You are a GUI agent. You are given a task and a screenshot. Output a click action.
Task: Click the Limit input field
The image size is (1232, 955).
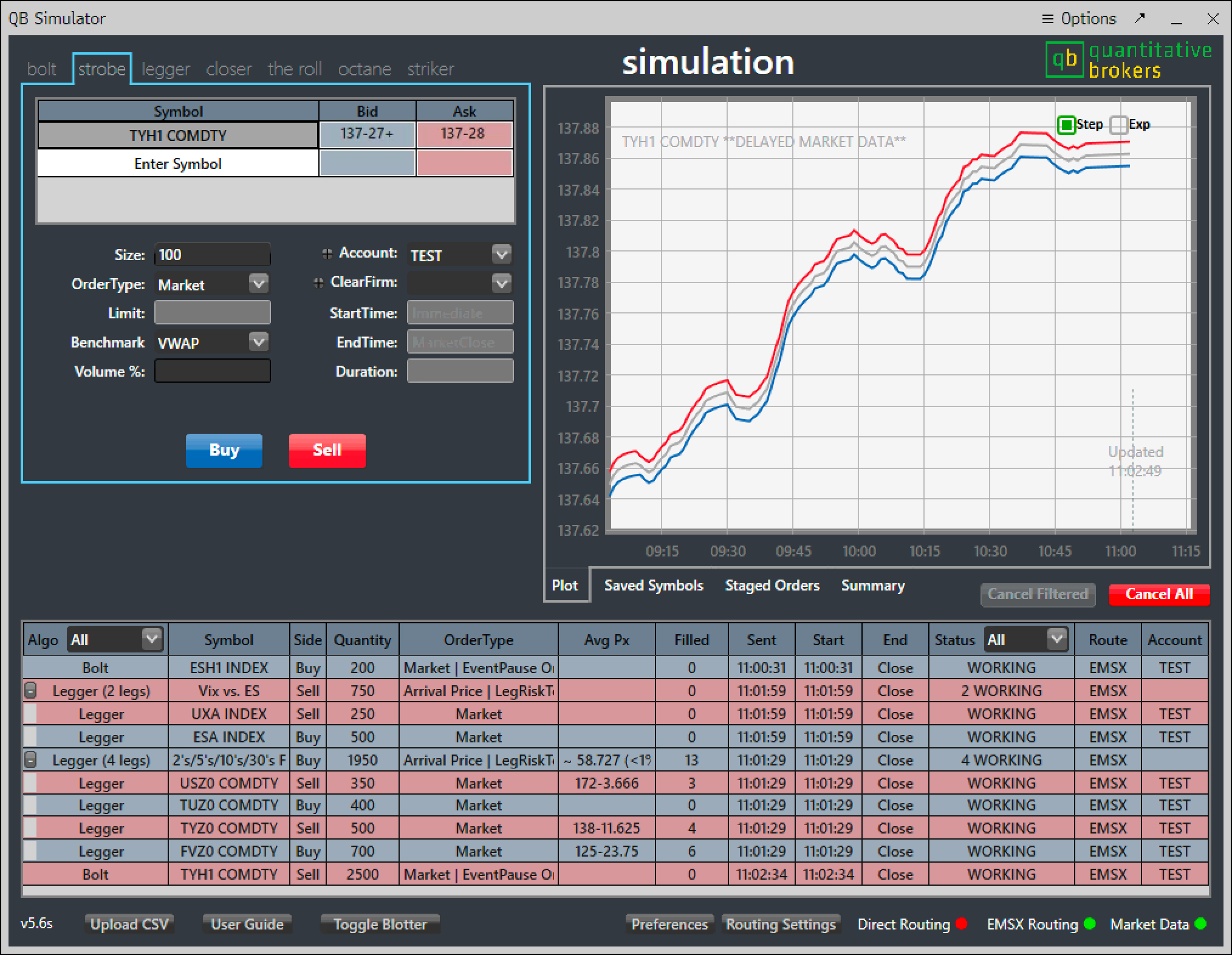(213, 313)
